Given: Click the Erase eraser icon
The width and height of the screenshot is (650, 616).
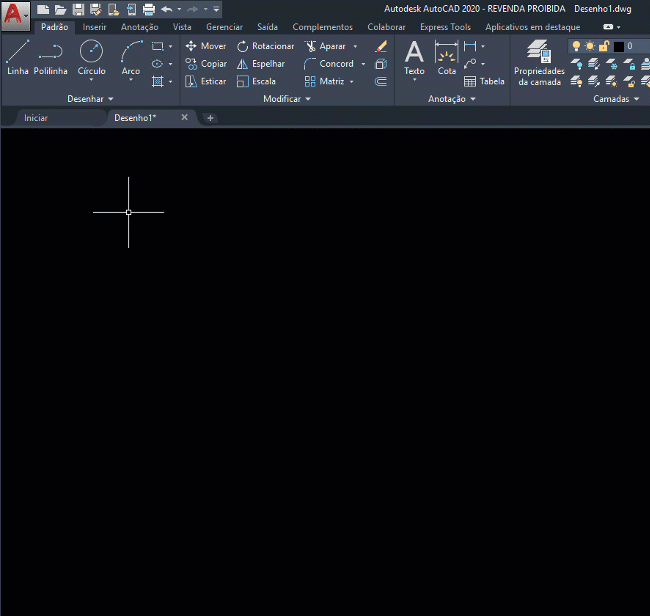Looking at the screenshot, I should [x=381, y=46].
